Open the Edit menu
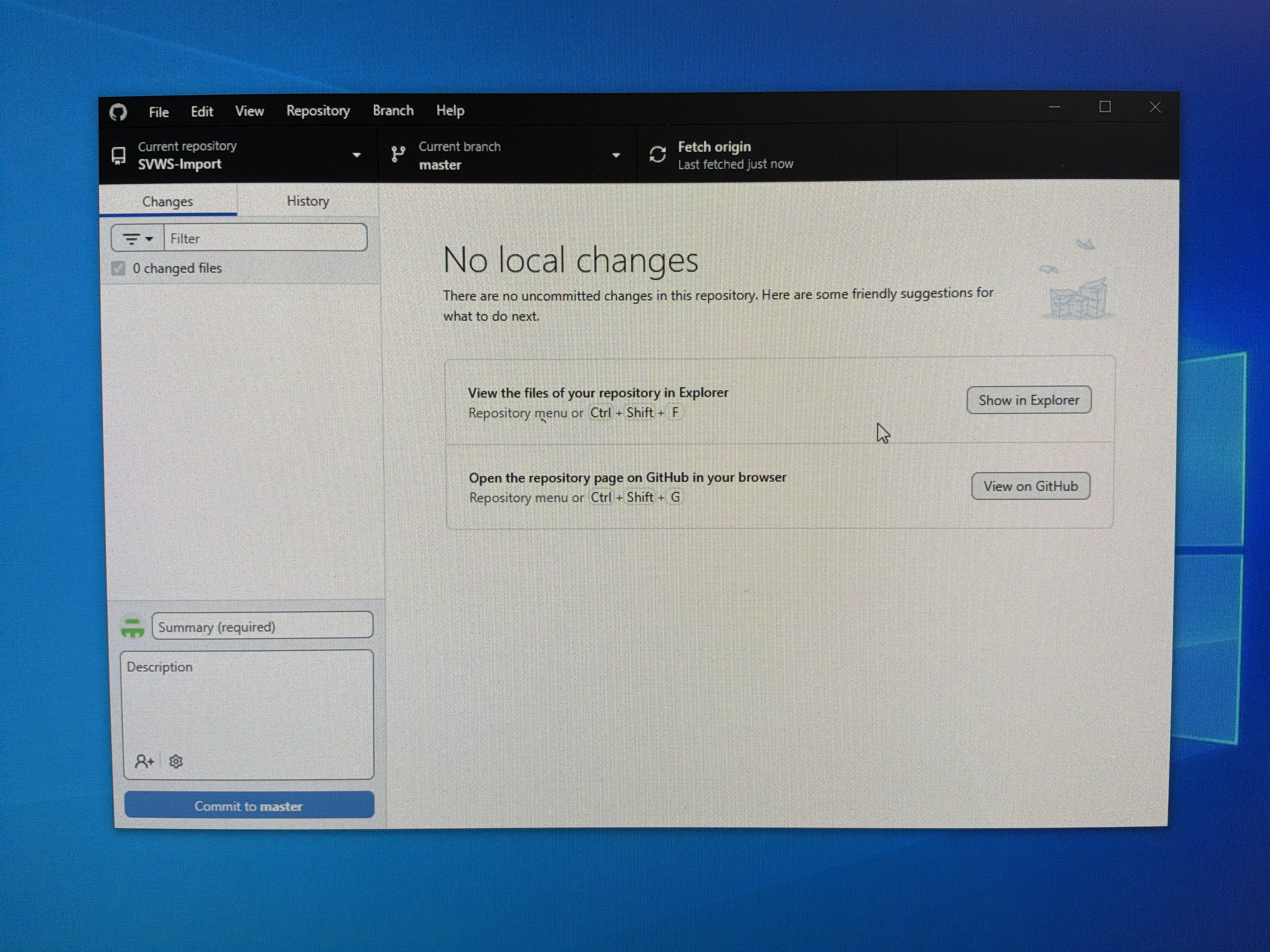1270x952 pixels. pyautogui.click(x=202, y=111)
